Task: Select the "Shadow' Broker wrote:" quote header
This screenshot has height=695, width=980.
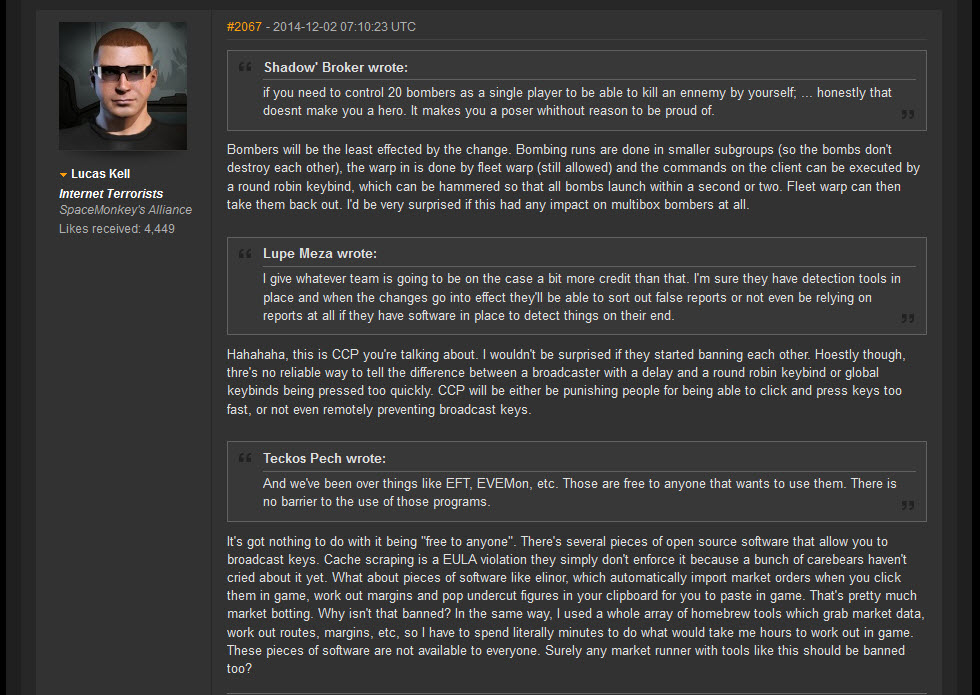Action: pyautogui.click(x=336, y=67)
